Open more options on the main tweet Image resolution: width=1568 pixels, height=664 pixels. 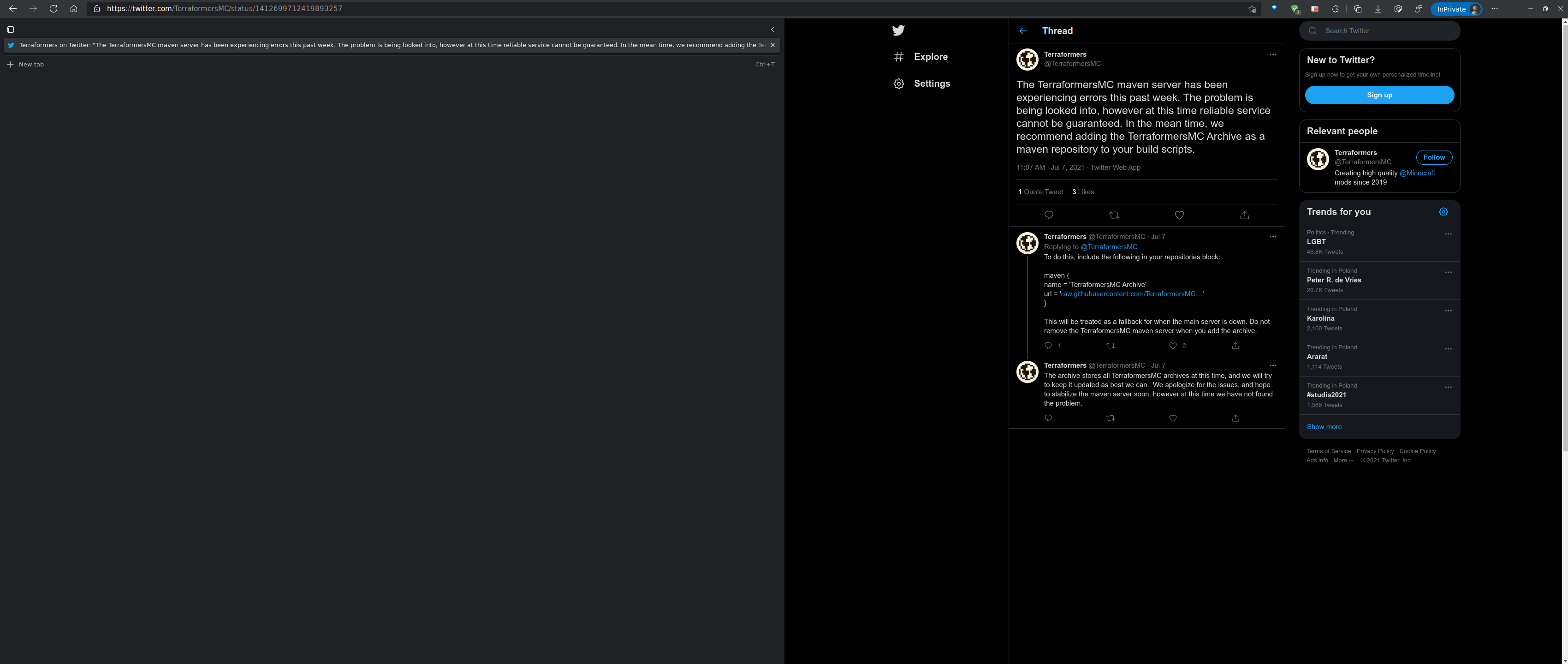[1273, 54]
